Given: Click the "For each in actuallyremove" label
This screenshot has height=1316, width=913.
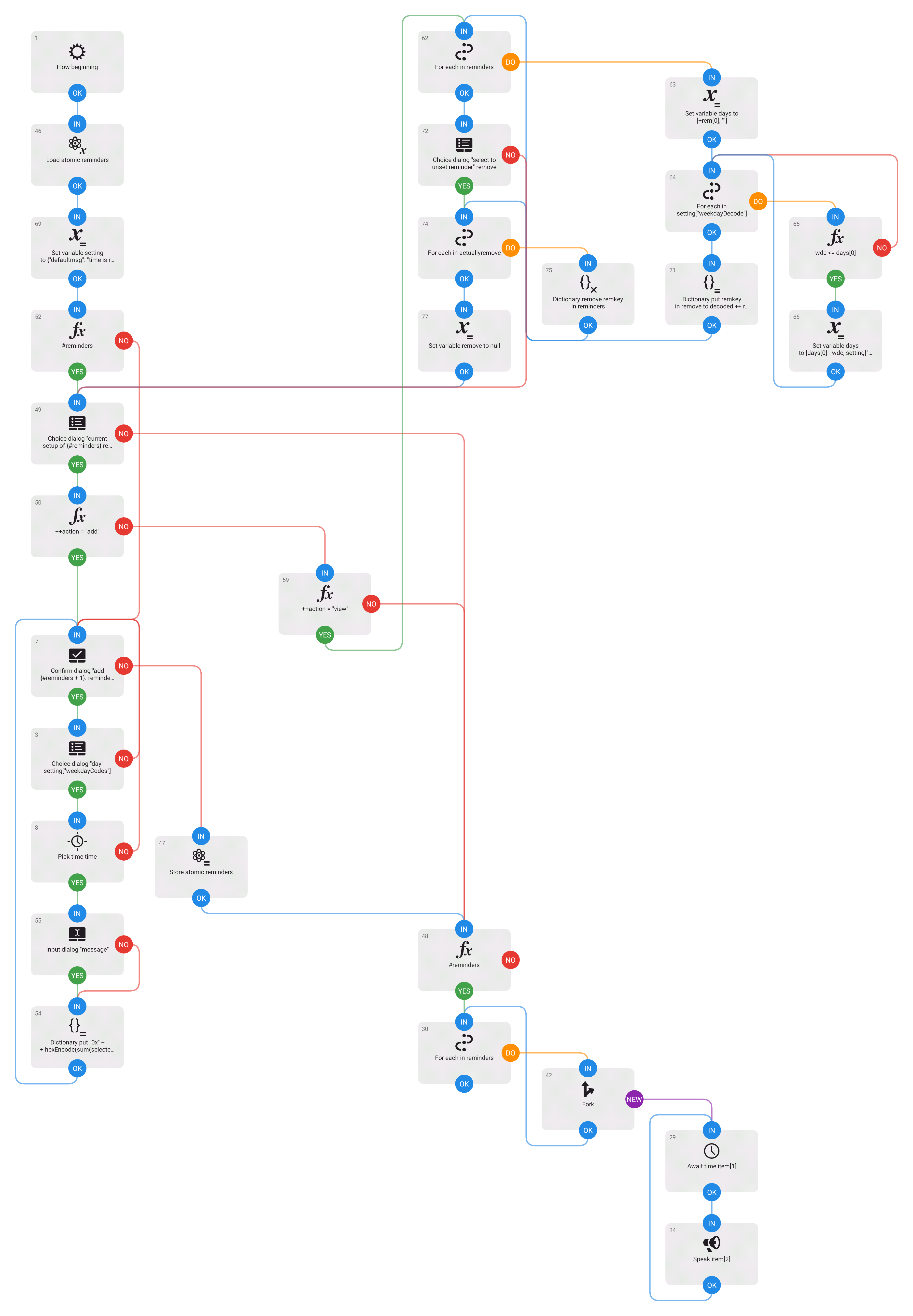Looking at the screenshot, I should pos(464,253).
